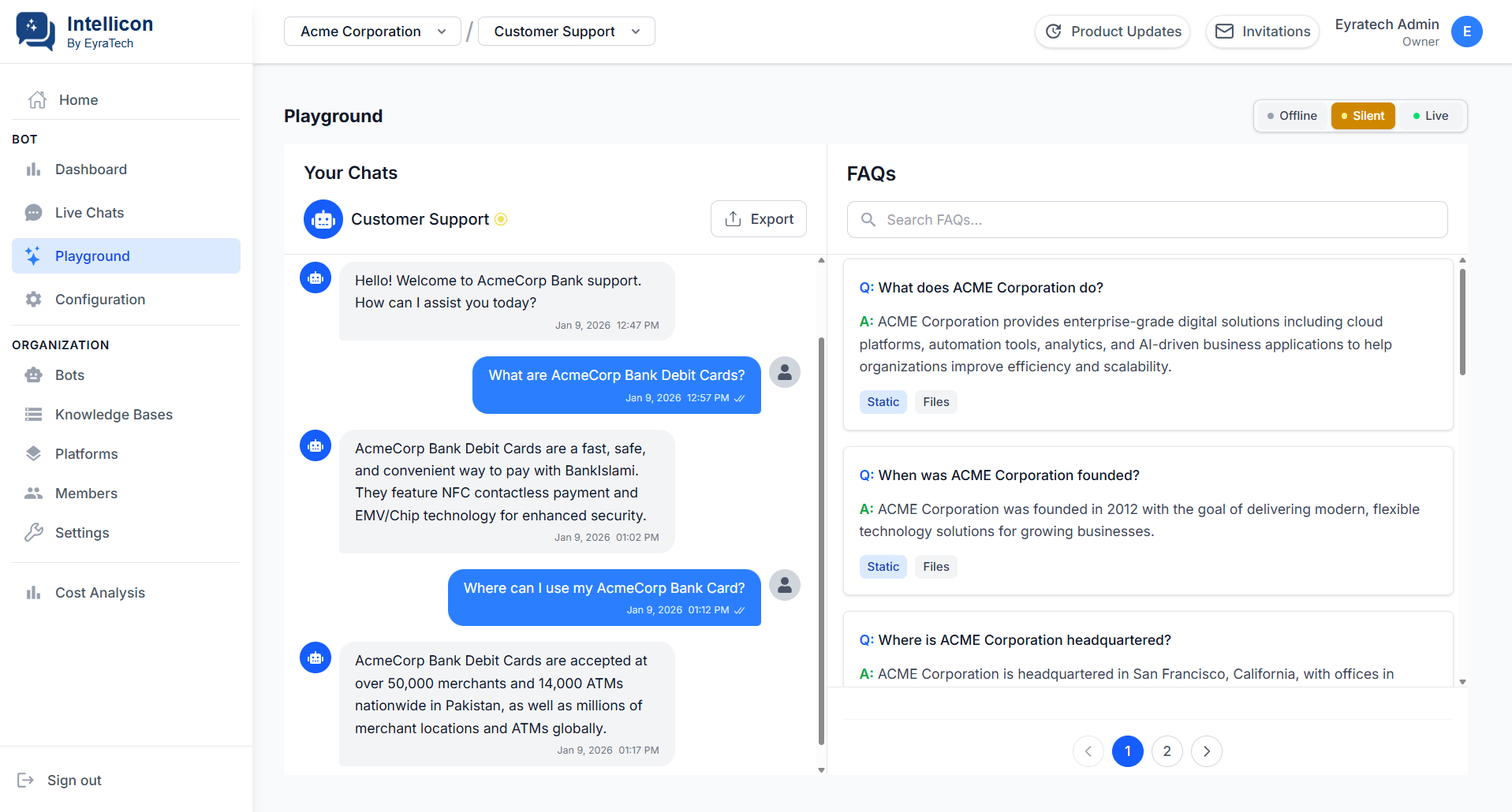Click the Intellicon chat logo icon
The width and height of the screenshot is (1512, 812).
pos(35,32)
